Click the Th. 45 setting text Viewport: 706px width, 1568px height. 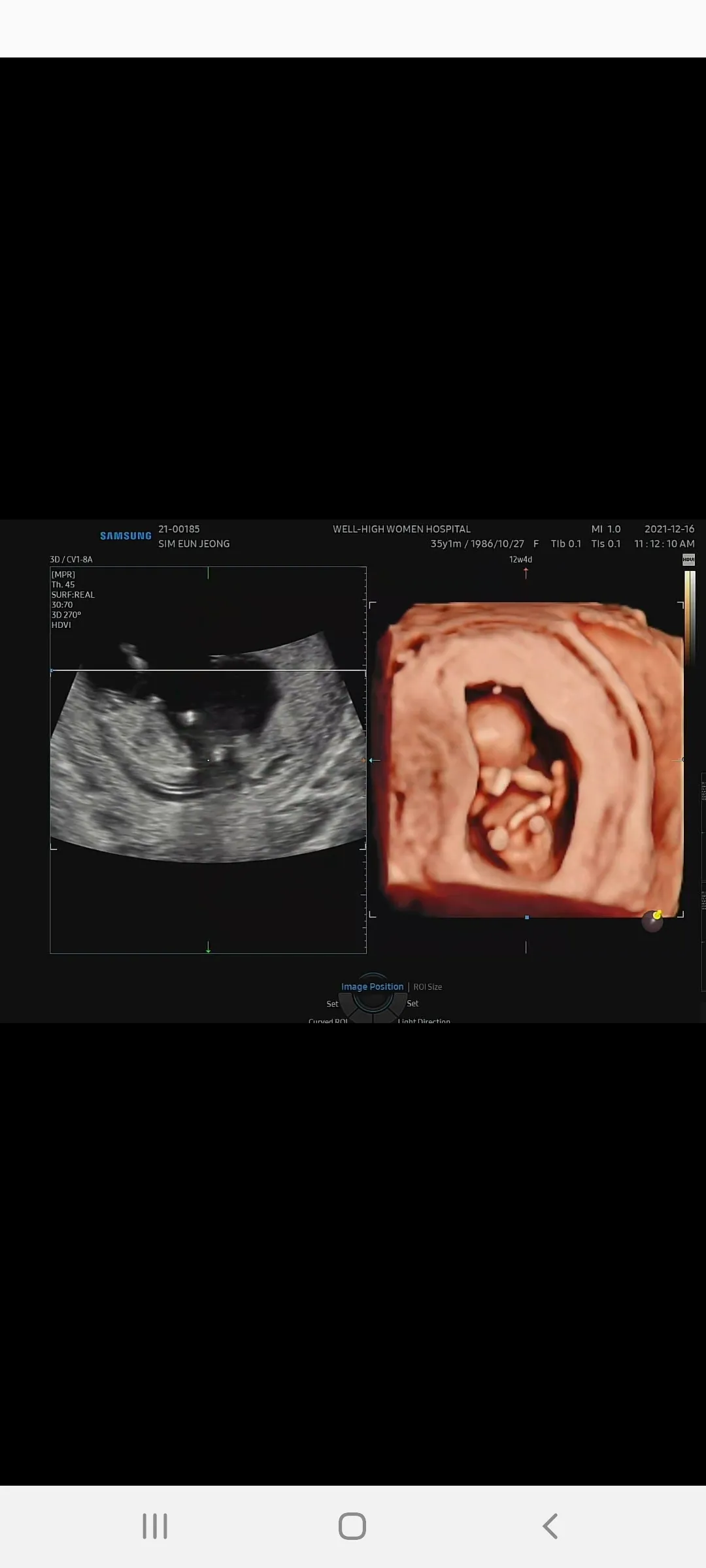click(x=63, y=585)
